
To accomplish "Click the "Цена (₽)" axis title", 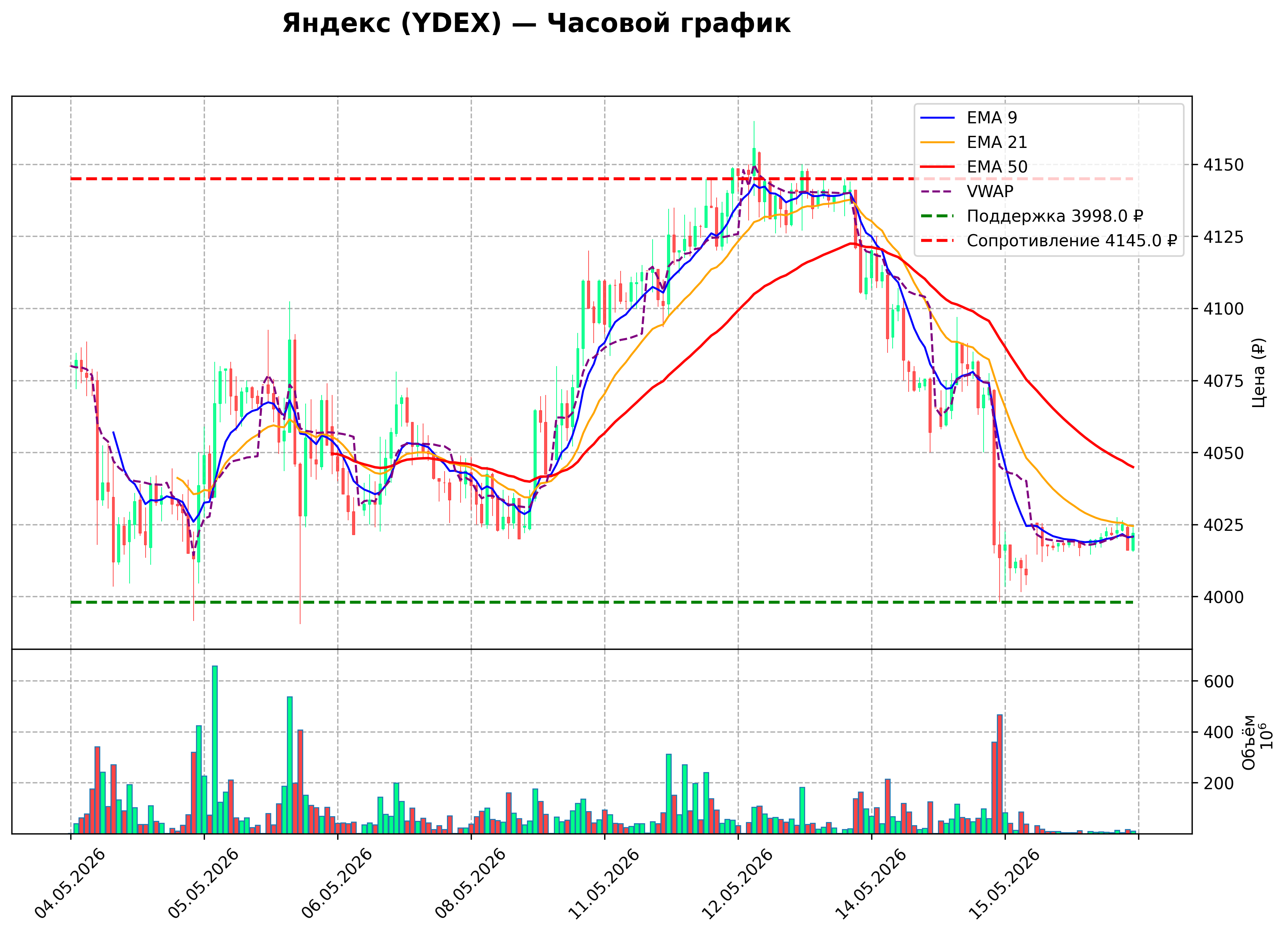I will coord(1258,372).
